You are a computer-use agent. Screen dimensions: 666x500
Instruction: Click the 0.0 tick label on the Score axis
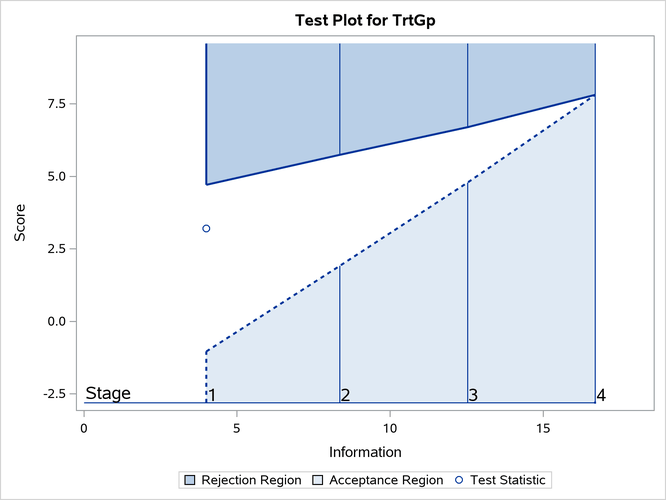(x=56, y=321)
